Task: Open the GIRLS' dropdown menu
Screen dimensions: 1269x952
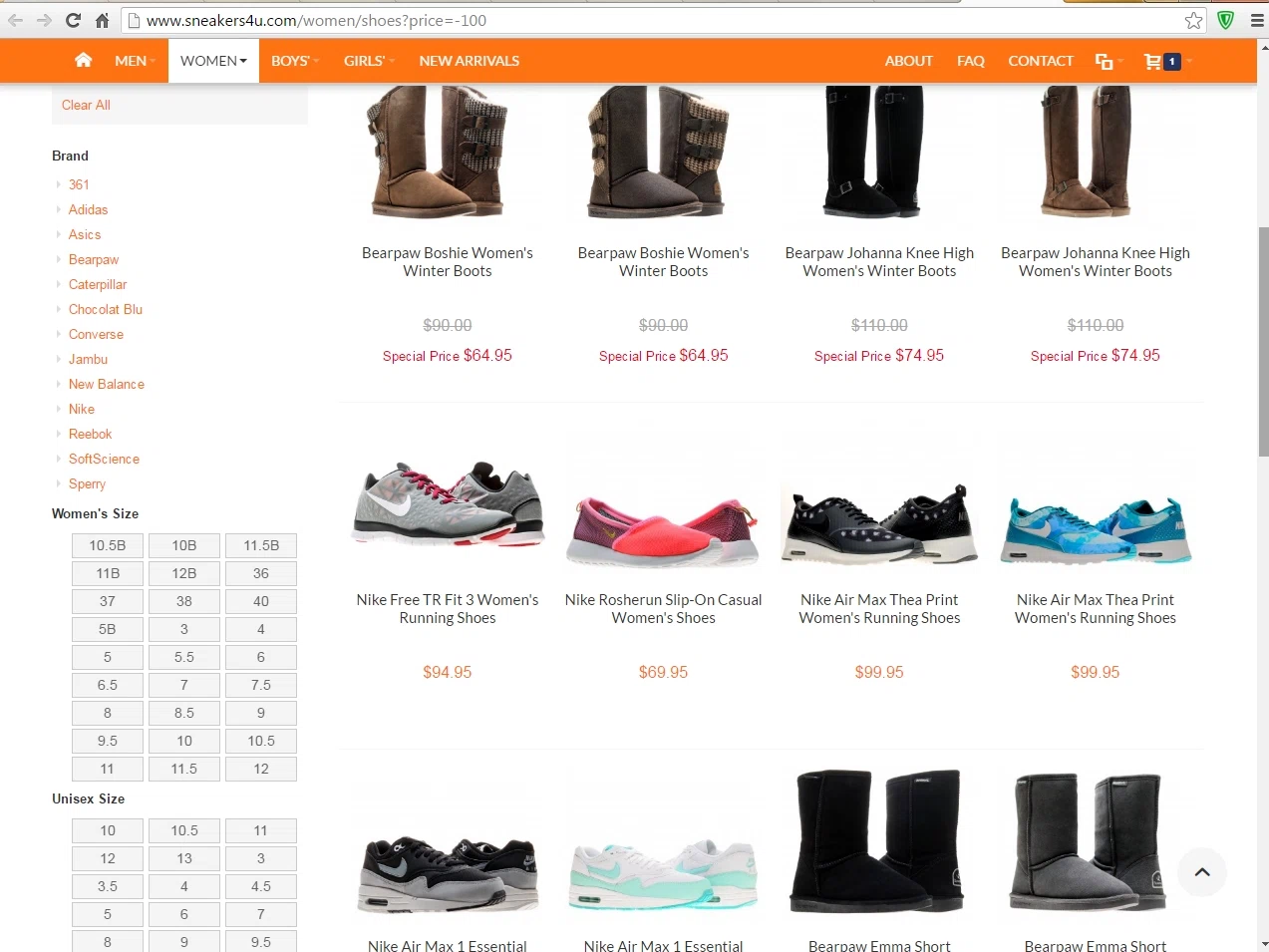Action: pos(369,61)
